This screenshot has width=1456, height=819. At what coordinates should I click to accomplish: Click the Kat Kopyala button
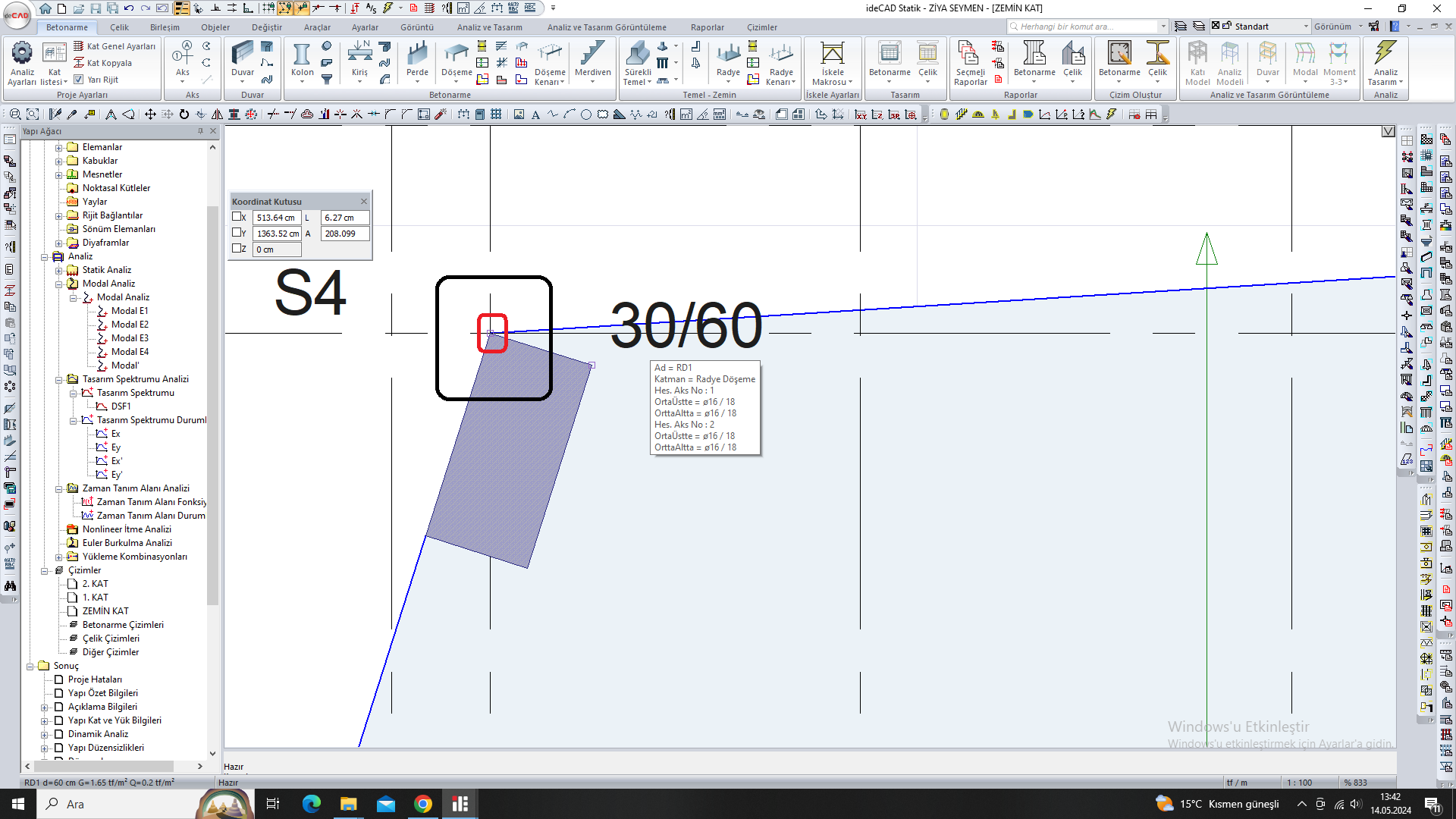tap(102, 63)
